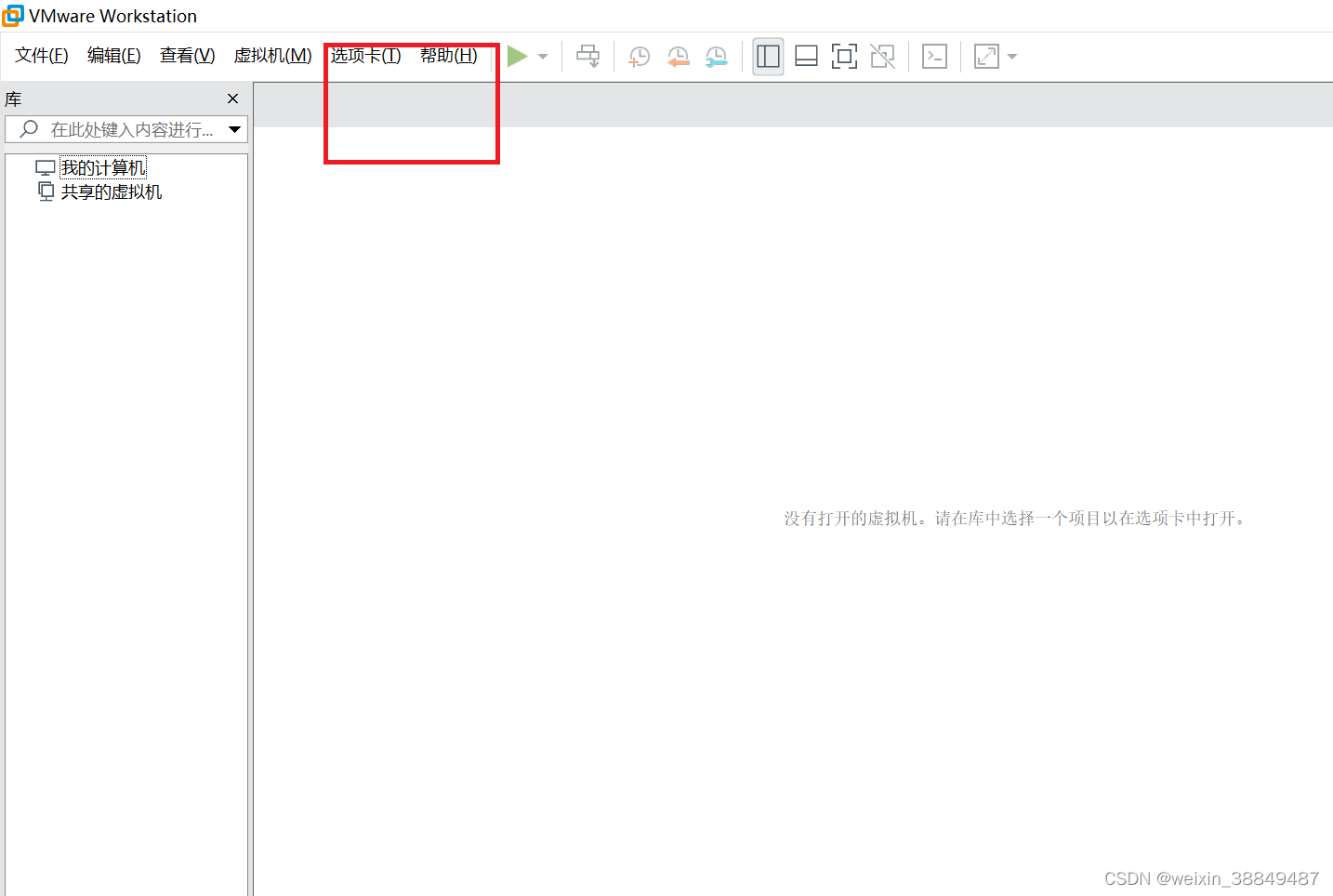
Task: Click the green power-on play button
Action: tap(518, 57)
